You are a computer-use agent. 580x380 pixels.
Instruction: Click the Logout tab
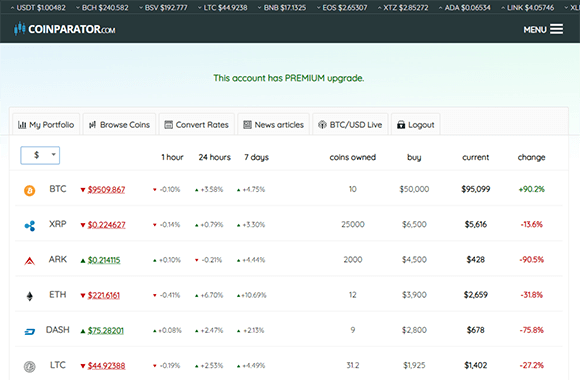click(x=415, y=125)
